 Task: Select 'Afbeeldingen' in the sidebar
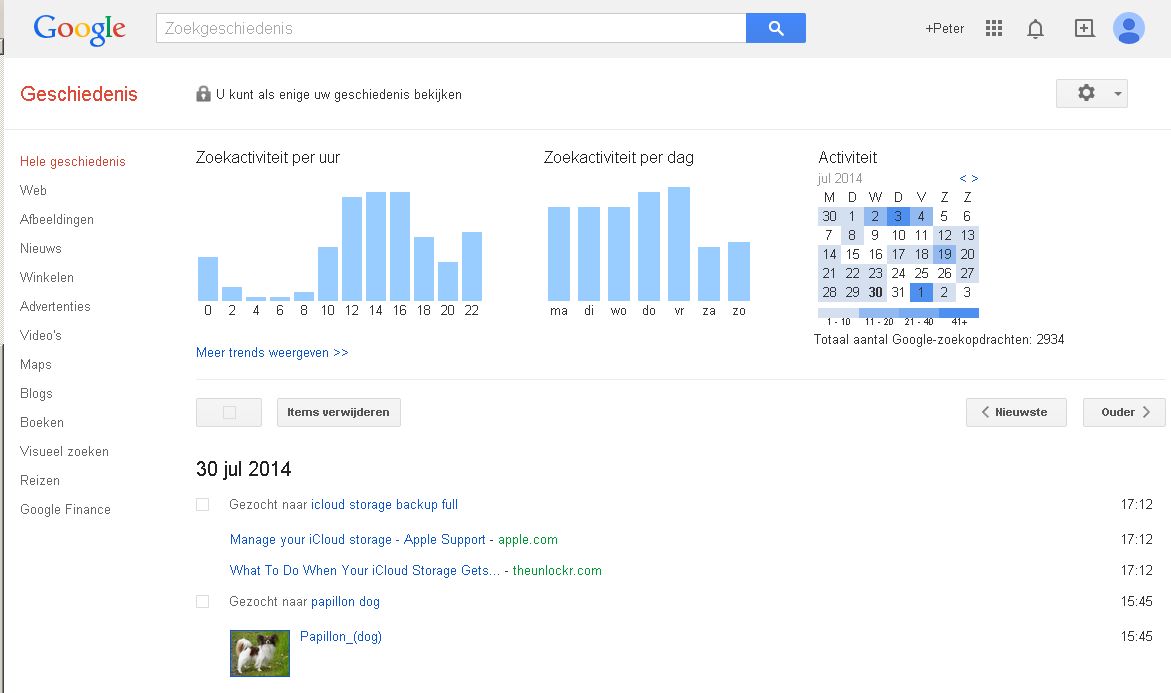(x=57, y=219)
